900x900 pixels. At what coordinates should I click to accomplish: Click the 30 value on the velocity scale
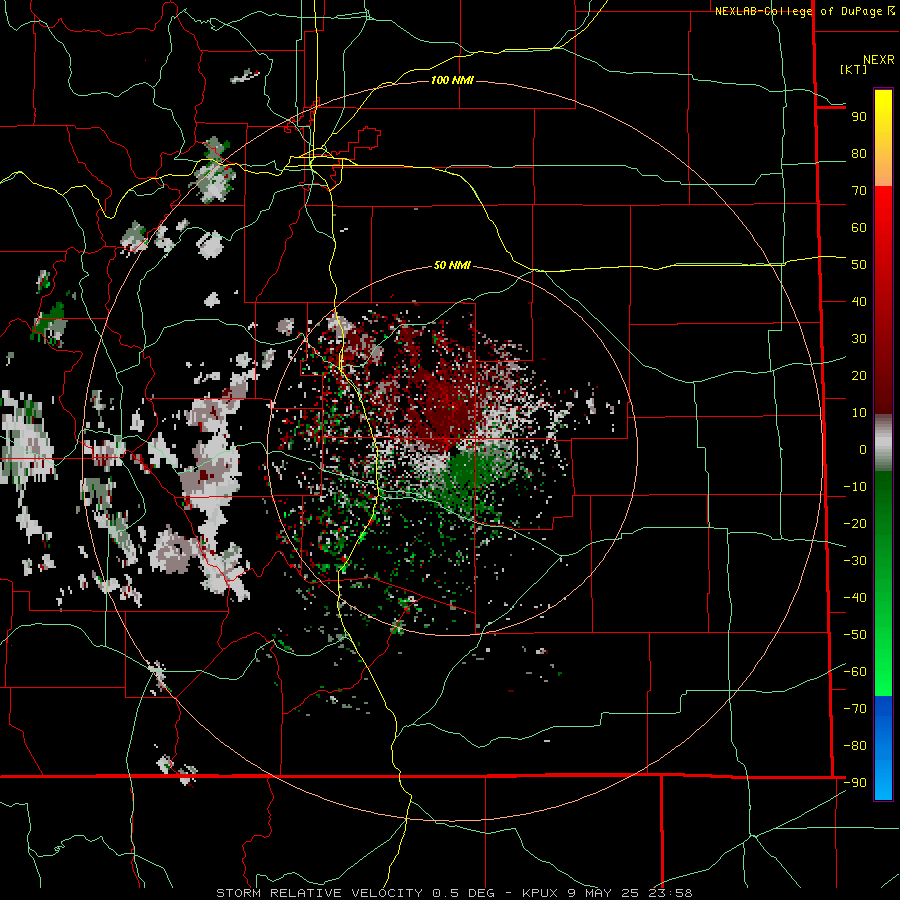tap(859, 339)
